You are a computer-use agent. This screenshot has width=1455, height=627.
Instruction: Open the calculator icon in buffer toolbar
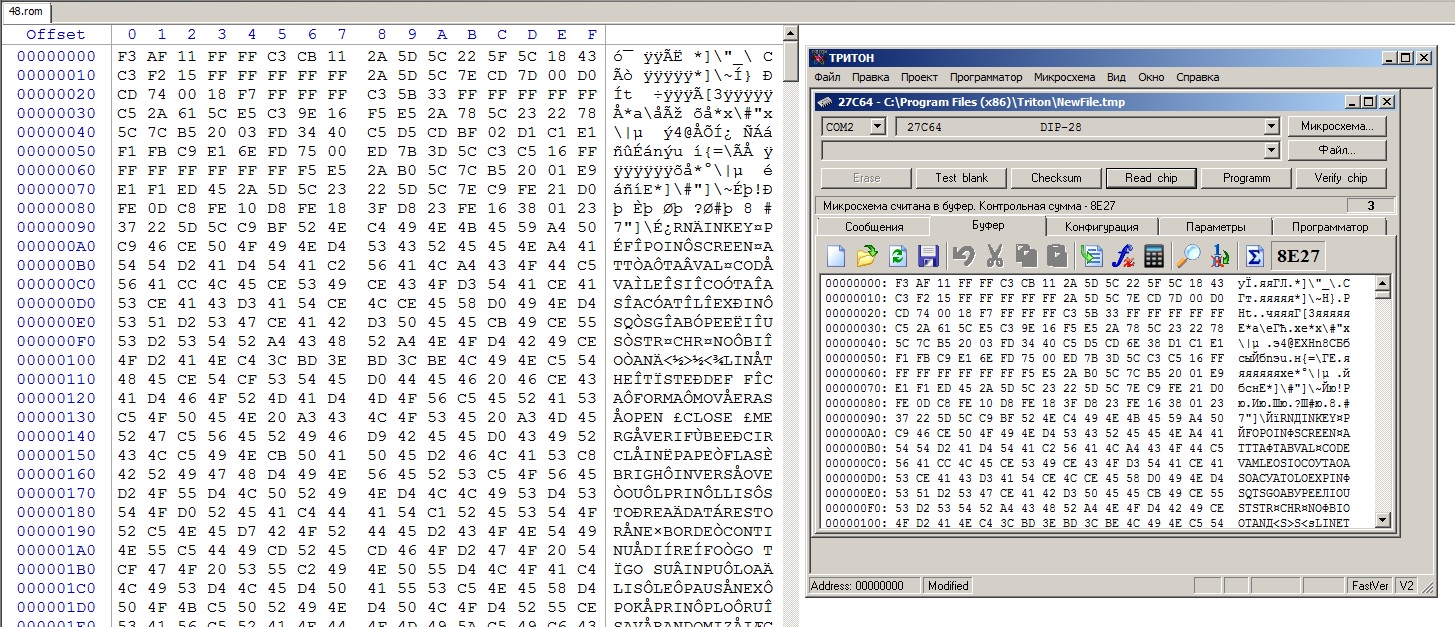1154,256
